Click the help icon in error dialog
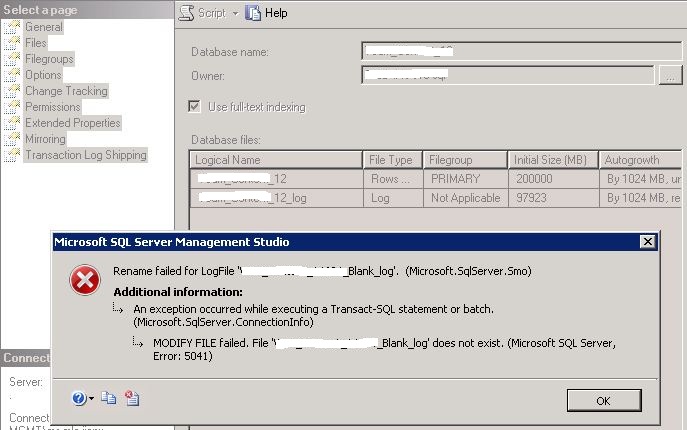The image size is (687, 430). tap(79, 398)
